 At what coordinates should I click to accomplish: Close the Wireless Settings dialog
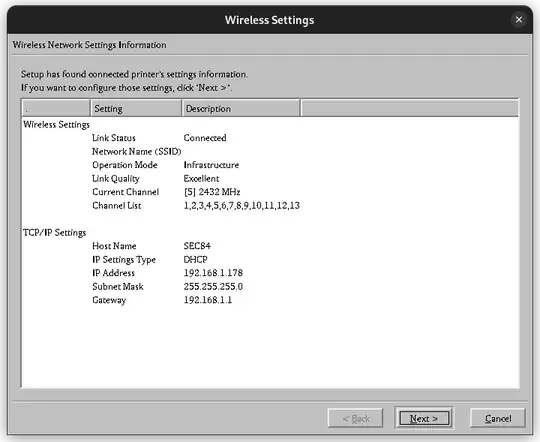(519, 20)
